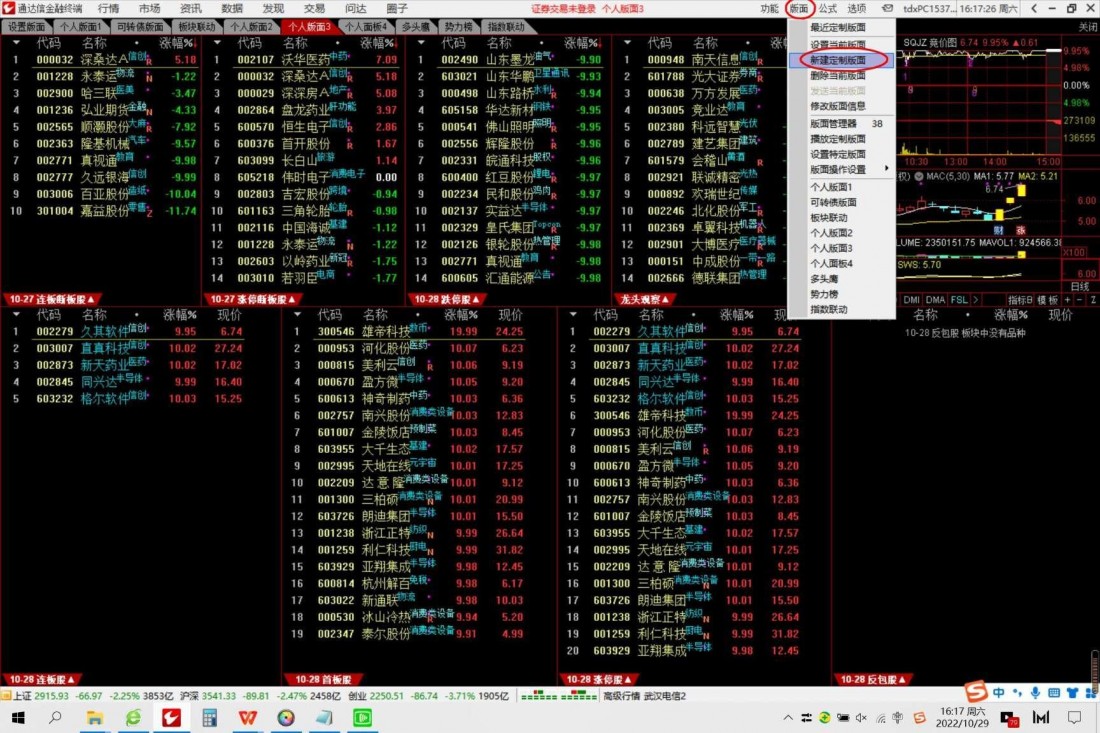Launch the green browser icon in taskbar
This screenshot has height=733, width=1100.
133,718
